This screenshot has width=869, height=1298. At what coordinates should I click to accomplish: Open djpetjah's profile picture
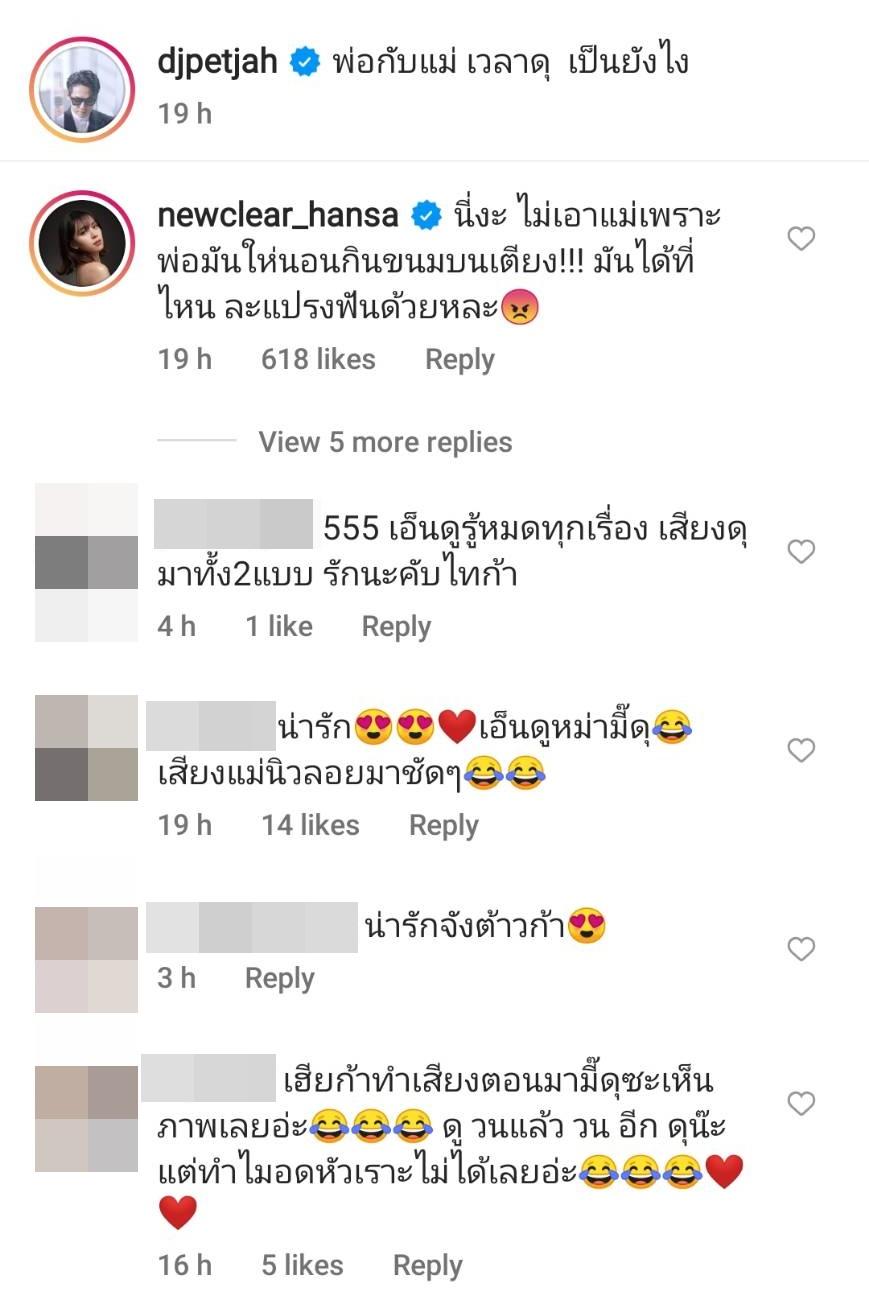click(x=83, y=87)
